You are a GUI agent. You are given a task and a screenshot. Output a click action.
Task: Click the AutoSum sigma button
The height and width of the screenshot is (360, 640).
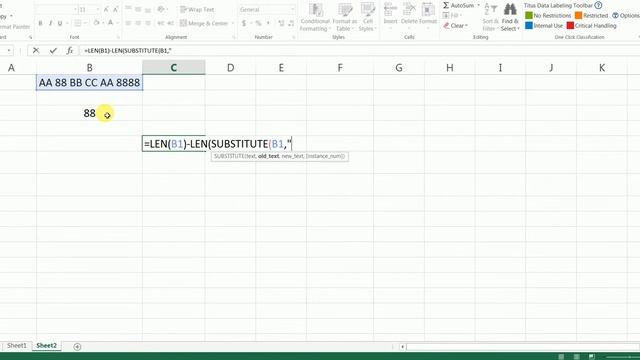point(458,5)
